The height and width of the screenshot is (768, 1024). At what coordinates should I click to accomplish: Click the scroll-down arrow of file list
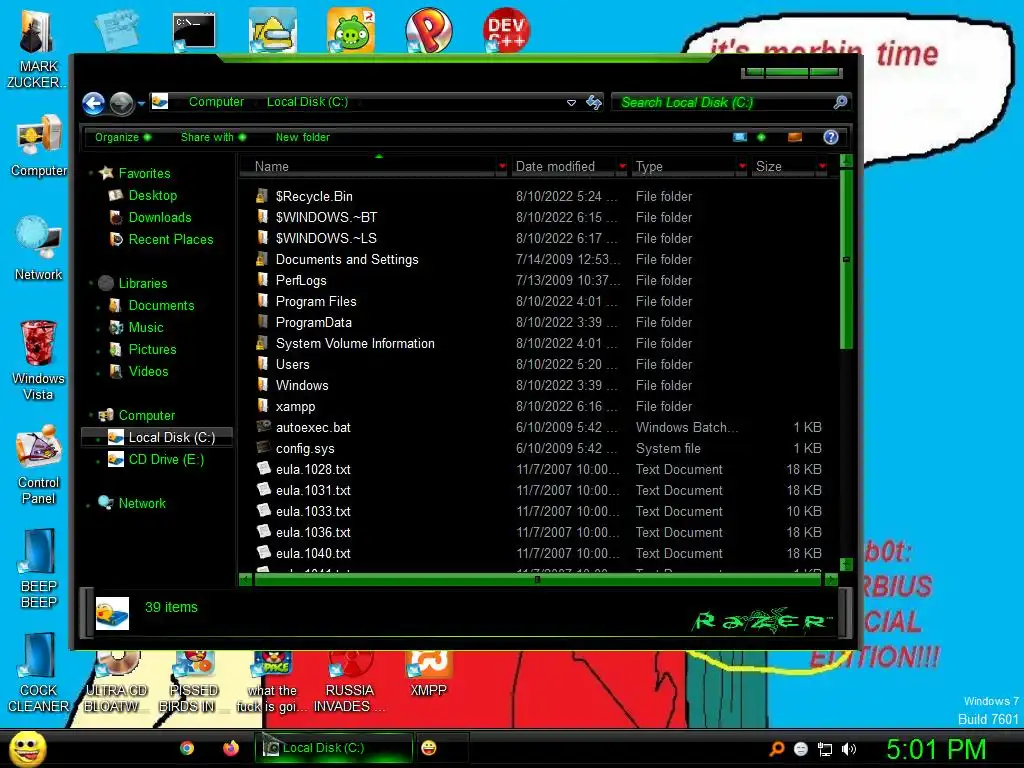pos(846,564)
